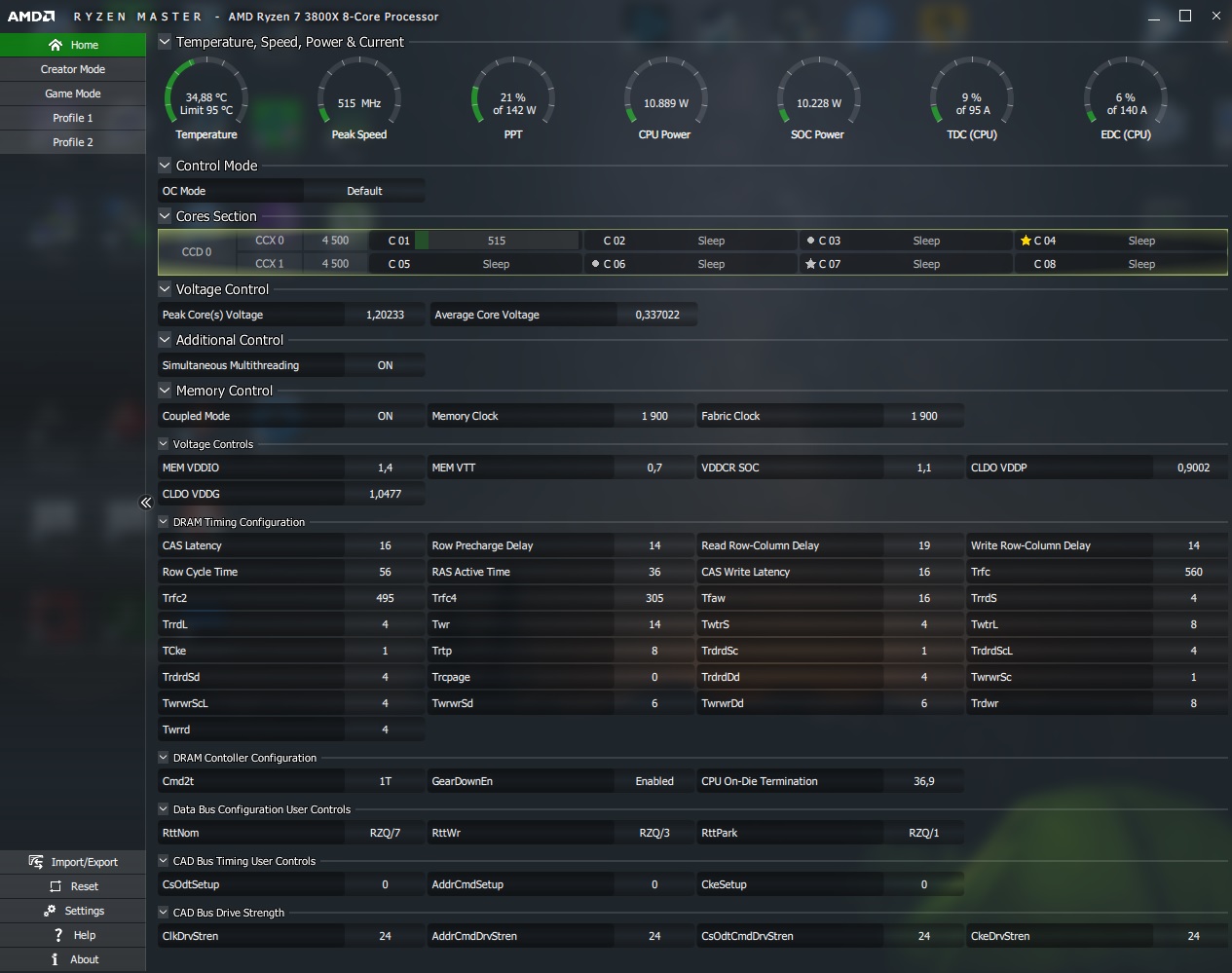The height and width of the screenshot is (973, 1232).
Task: Click the dot marker on core C 03
Action: 810,241
